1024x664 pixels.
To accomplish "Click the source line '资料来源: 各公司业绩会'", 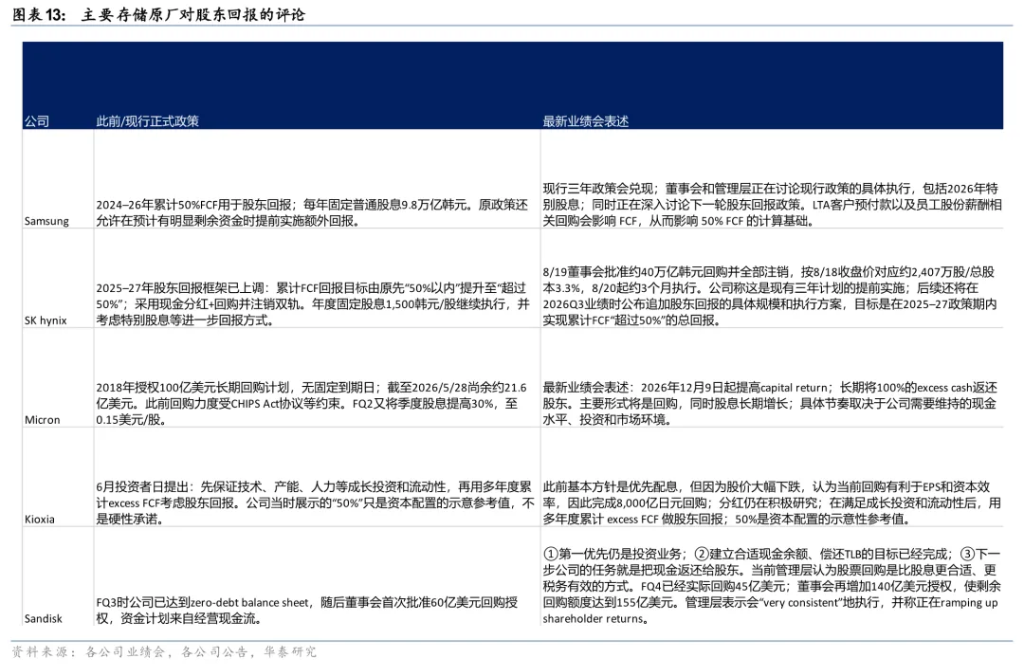I will coord(164,652).
